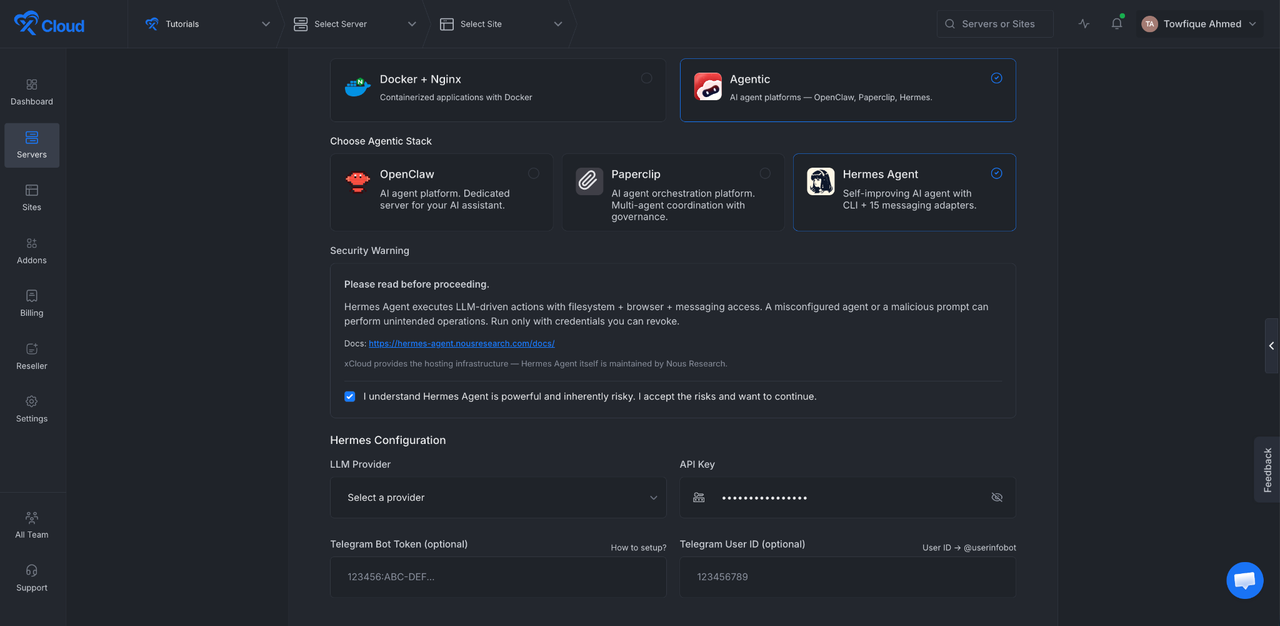Click the Tutorials team icon
Screen dimensions: 1280x626
pos(152,24)
